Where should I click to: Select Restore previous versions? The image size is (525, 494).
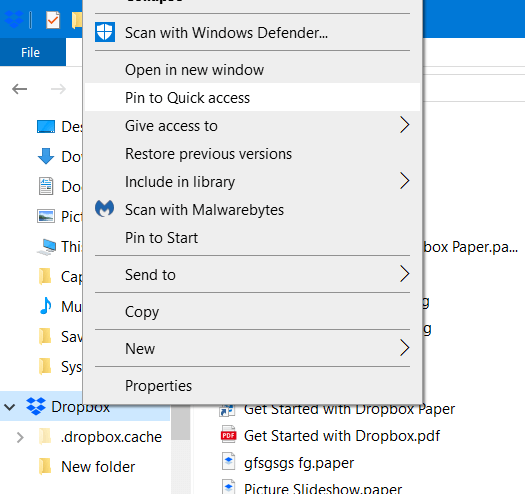point(252,154)
